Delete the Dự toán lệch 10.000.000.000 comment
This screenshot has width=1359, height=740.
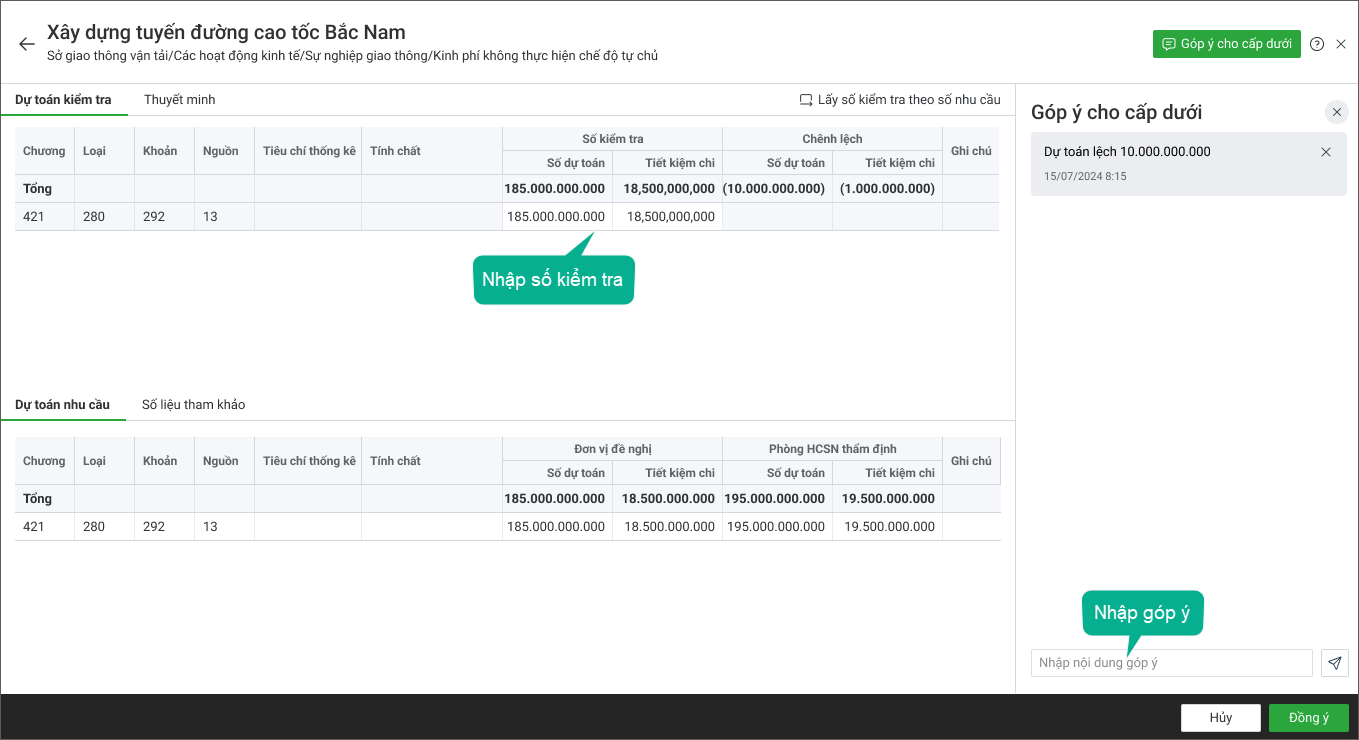[x=1326, y=152]
